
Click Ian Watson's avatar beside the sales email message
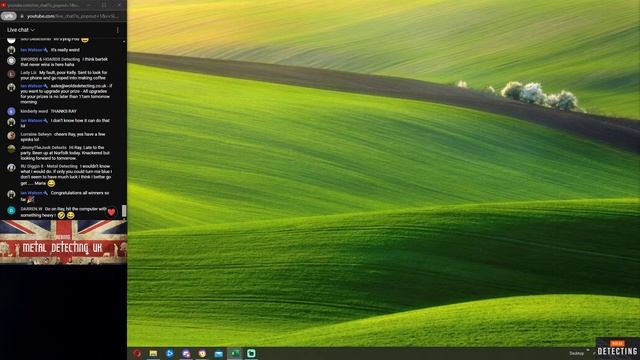[x=11, y=87]
